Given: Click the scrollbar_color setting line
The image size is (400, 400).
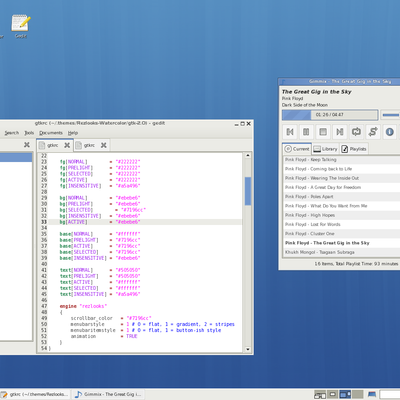Looking at the screenshot, I should pos(111,318).
